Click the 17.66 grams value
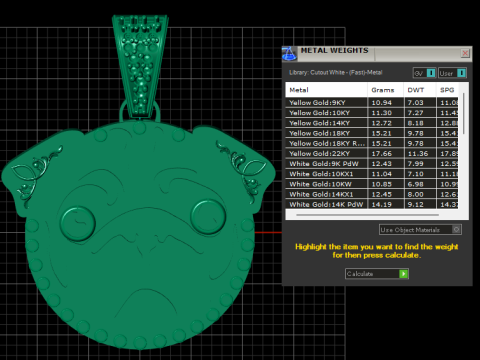Screen dimensions: 480x360 [x=382, y=153]
